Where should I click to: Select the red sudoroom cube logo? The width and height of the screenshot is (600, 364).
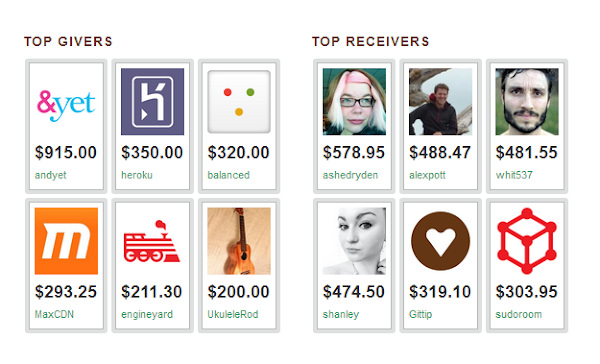click(527, 241)
